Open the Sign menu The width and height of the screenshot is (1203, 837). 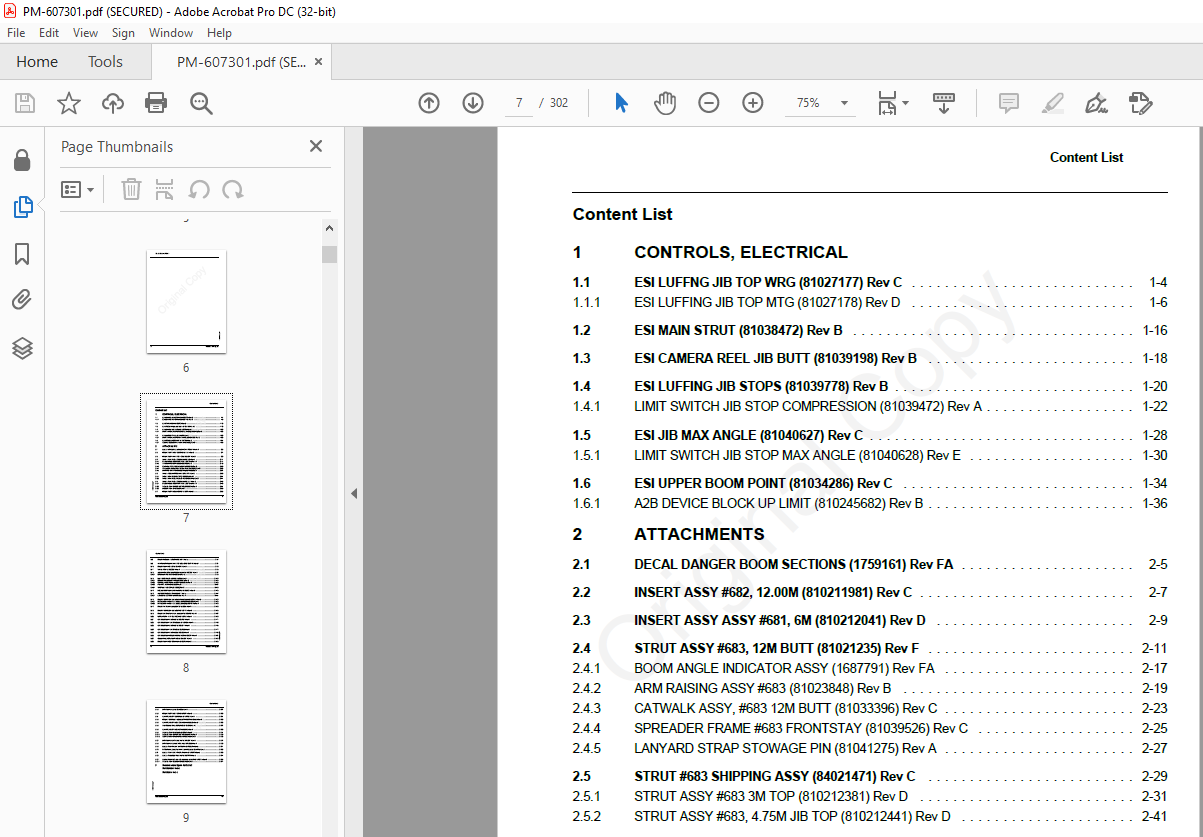(x=123, y=33)
